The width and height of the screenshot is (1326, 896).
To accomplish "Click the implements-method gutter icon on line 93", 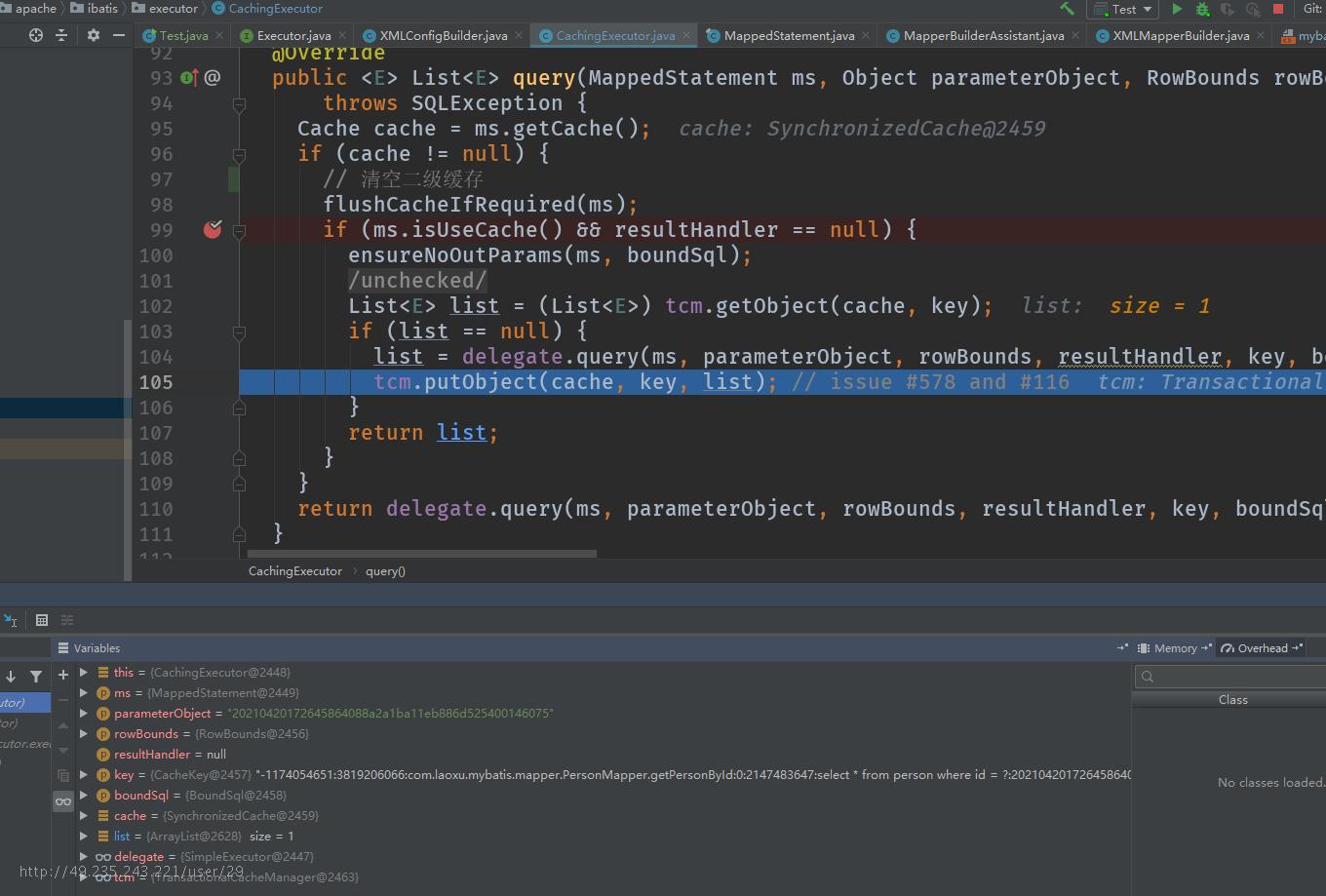I will (189, 77).
